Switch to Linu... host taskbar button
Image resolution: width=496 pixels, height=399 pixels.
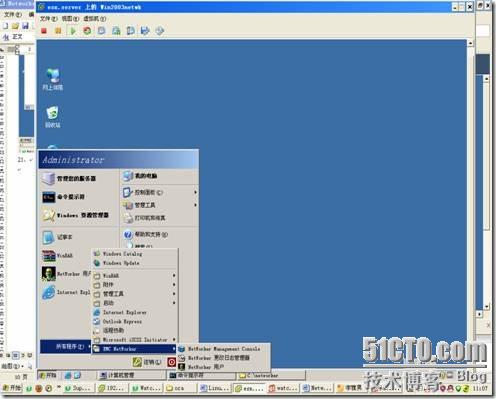(214, 388)
